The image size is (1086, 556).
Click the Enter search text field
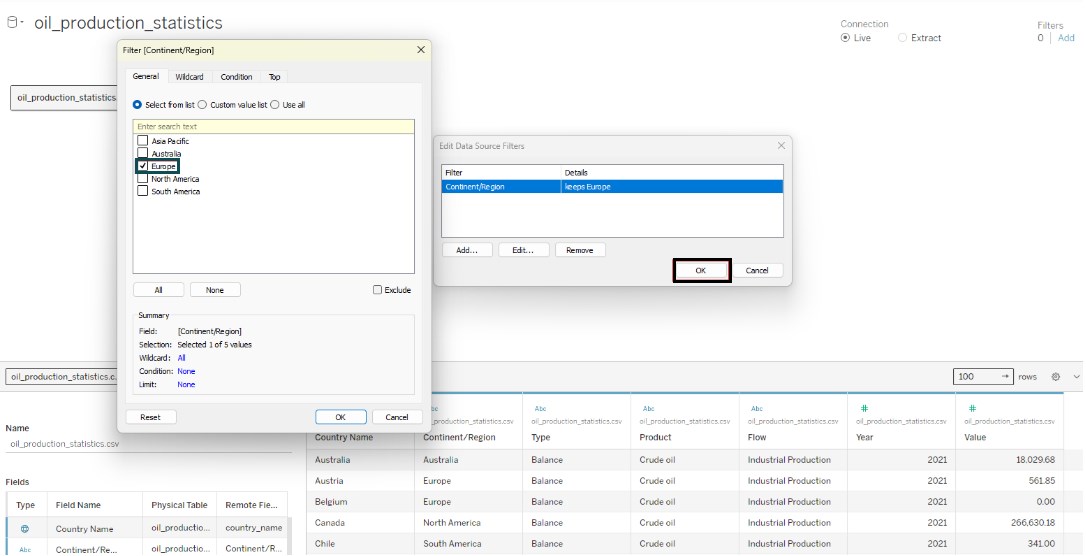tap(274, 127)
